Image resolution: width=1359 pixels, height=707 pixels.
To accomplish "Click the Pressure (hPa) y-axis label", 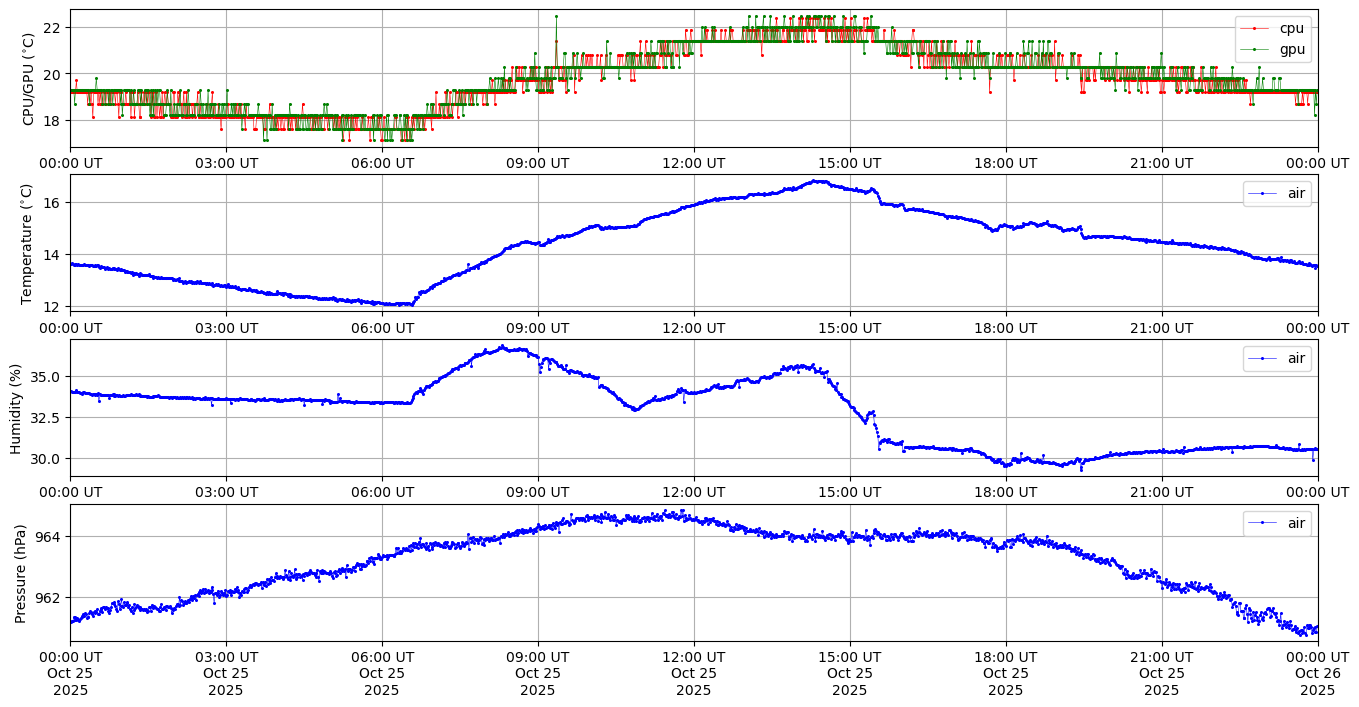I will coord(21,572).
